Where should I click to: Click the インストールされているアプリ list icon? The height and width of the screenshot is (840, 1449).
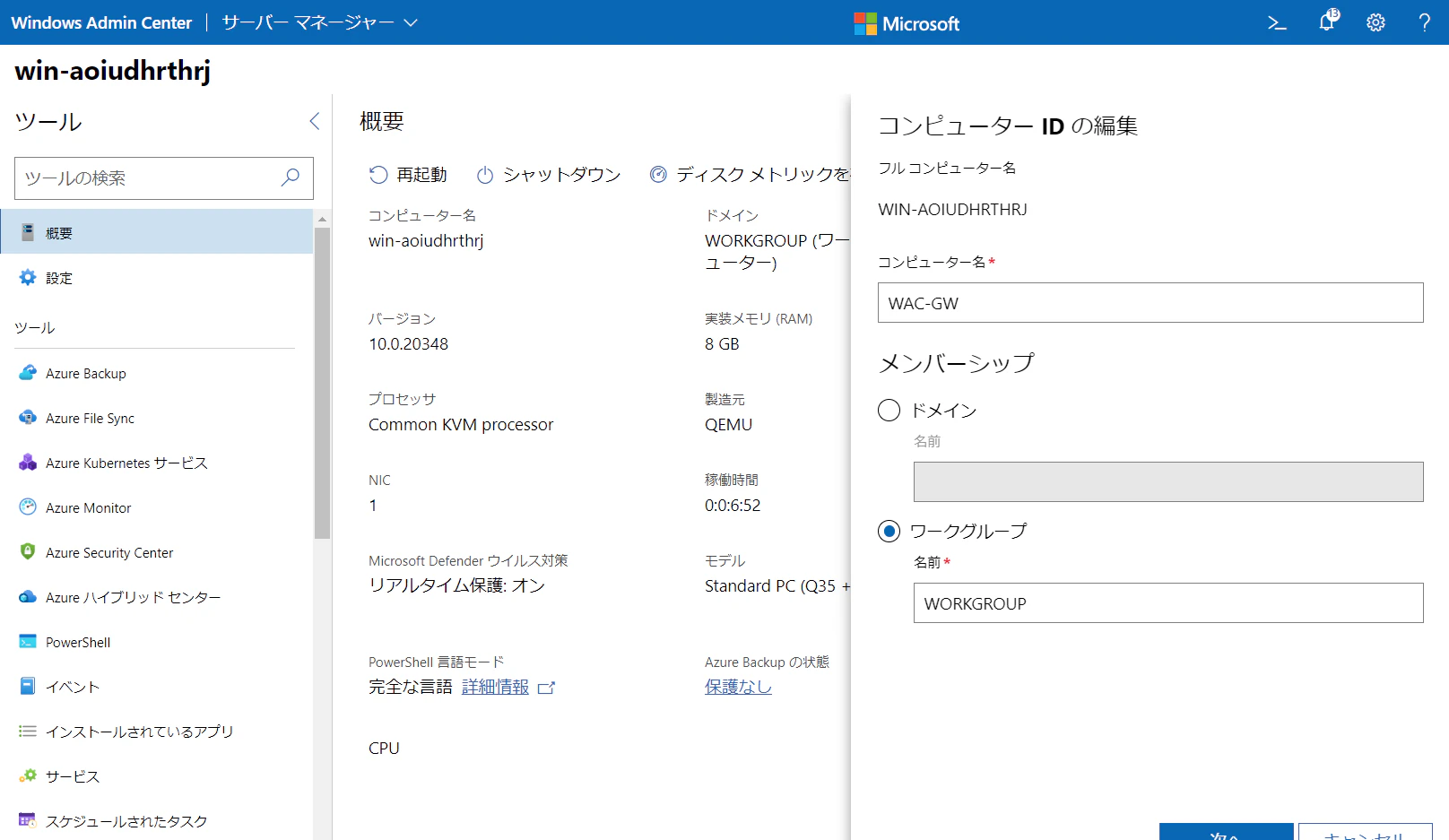pyautogui.click(x=28, y=731)
